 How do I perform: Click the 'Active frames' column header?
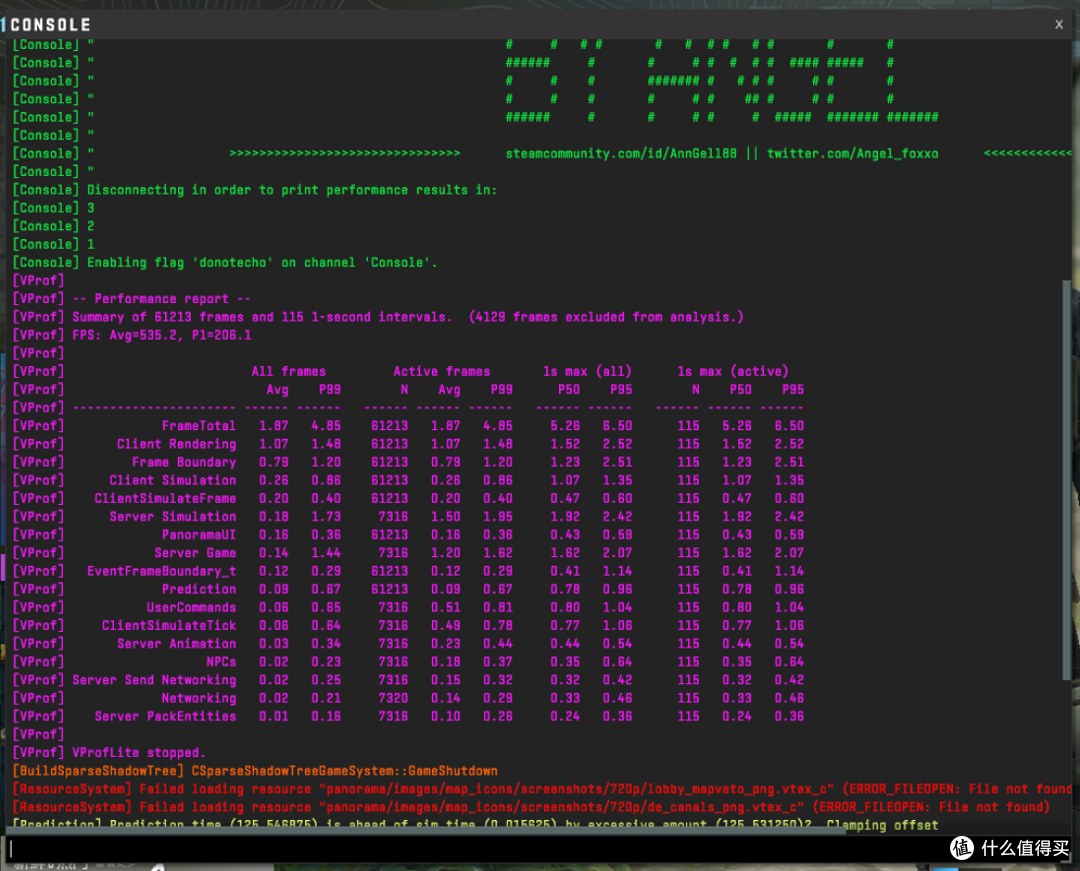(442, 372)
